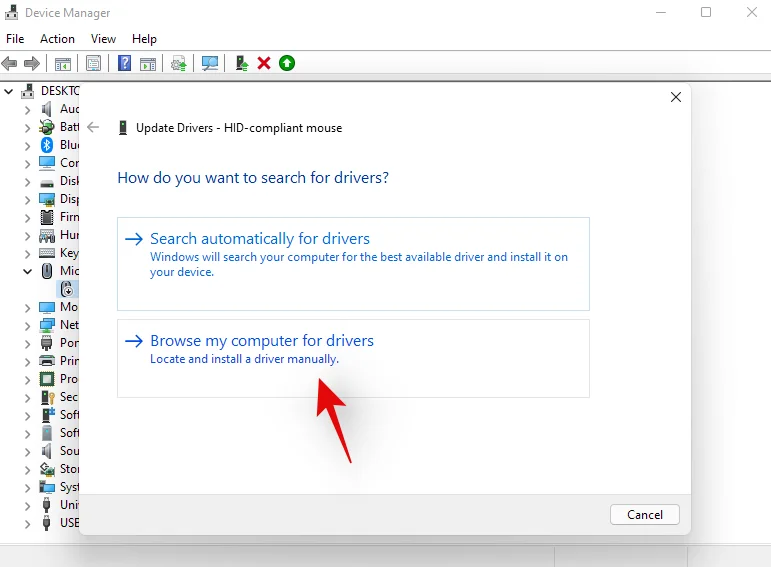Select the Human Interface Devices icon
Viewport: 771px width, 567px height.
click(x=47, y=236)
